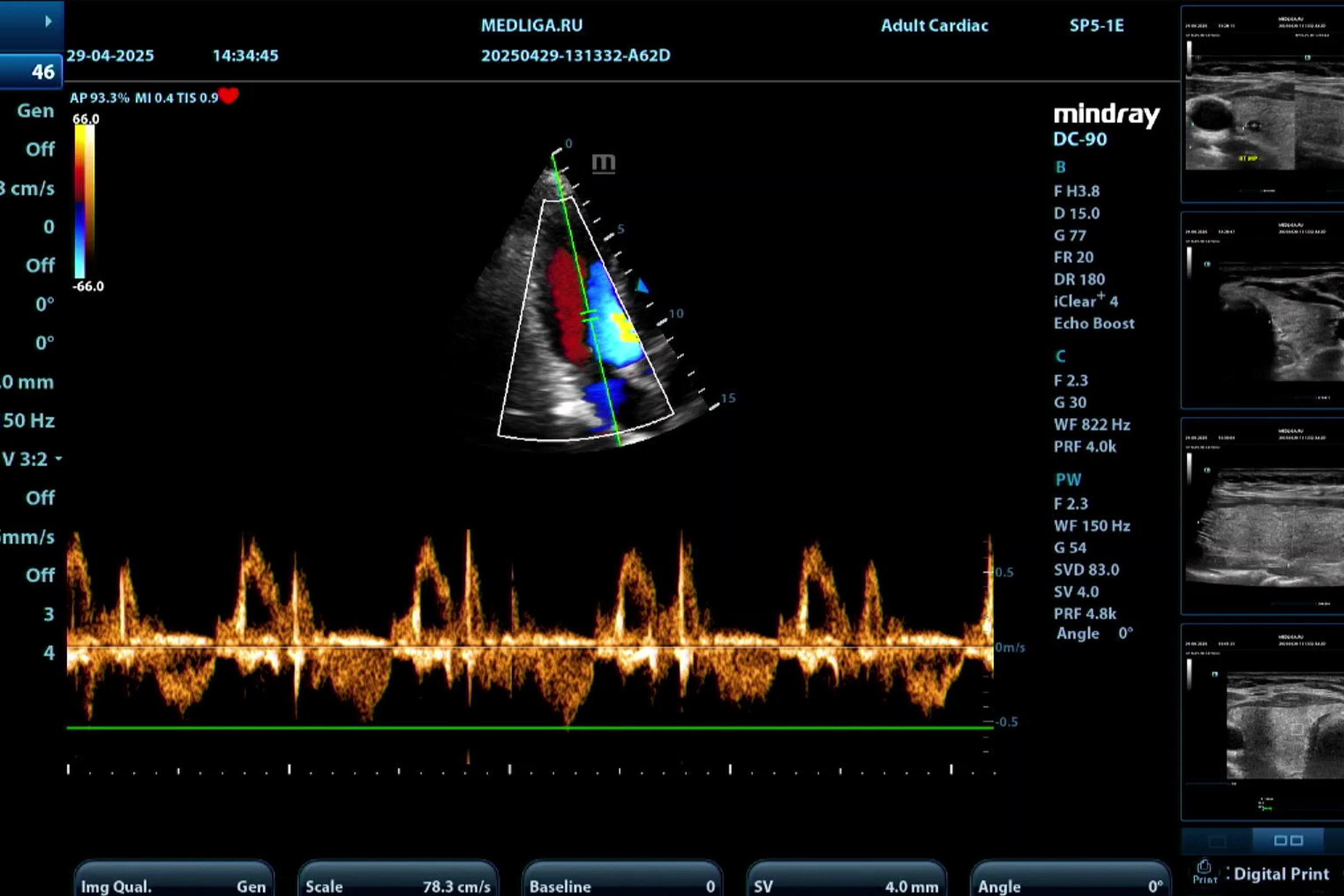This screenshot has height=896, width=1344.
Task: Open the V 3:2 display format dropdown
Action: 31,459
